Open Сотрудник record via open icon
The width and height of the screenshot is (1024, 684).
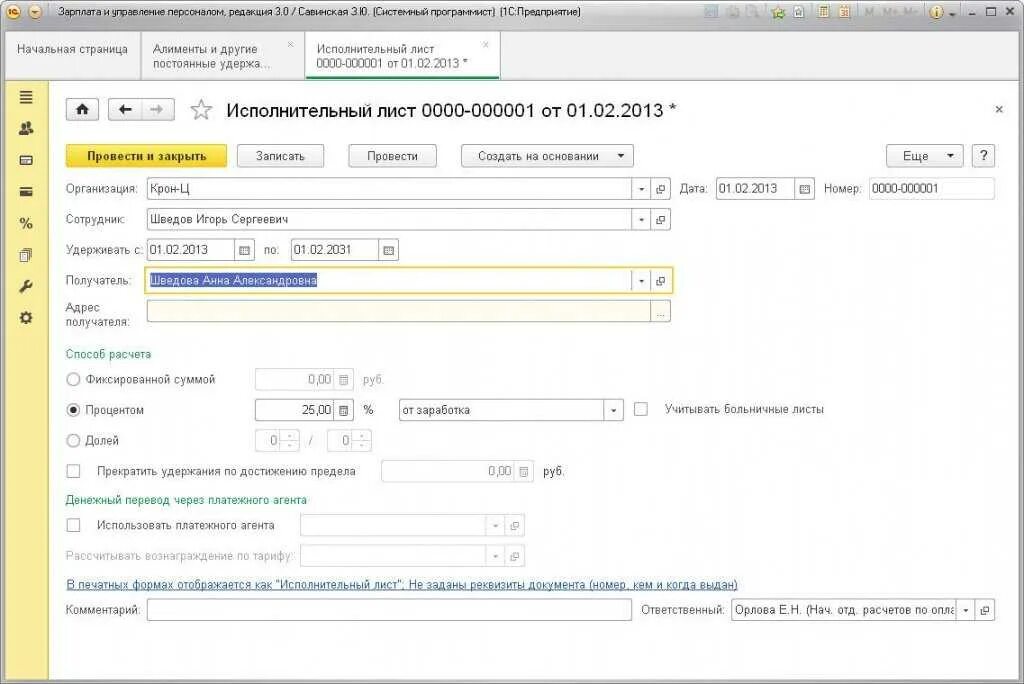point(661,220)
